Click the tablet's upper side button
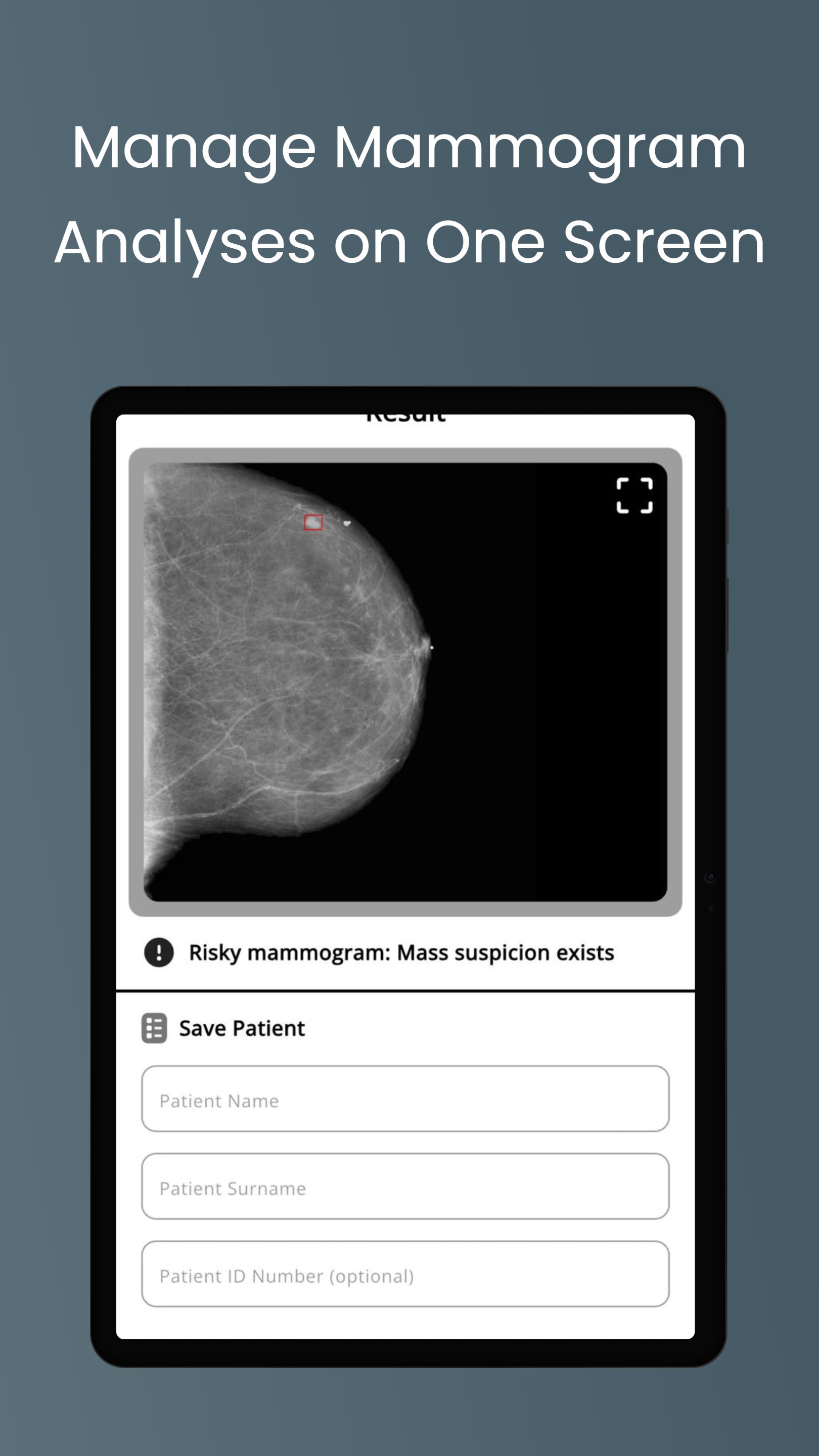This screenshot has width=819, height=1456. [727, 526]
